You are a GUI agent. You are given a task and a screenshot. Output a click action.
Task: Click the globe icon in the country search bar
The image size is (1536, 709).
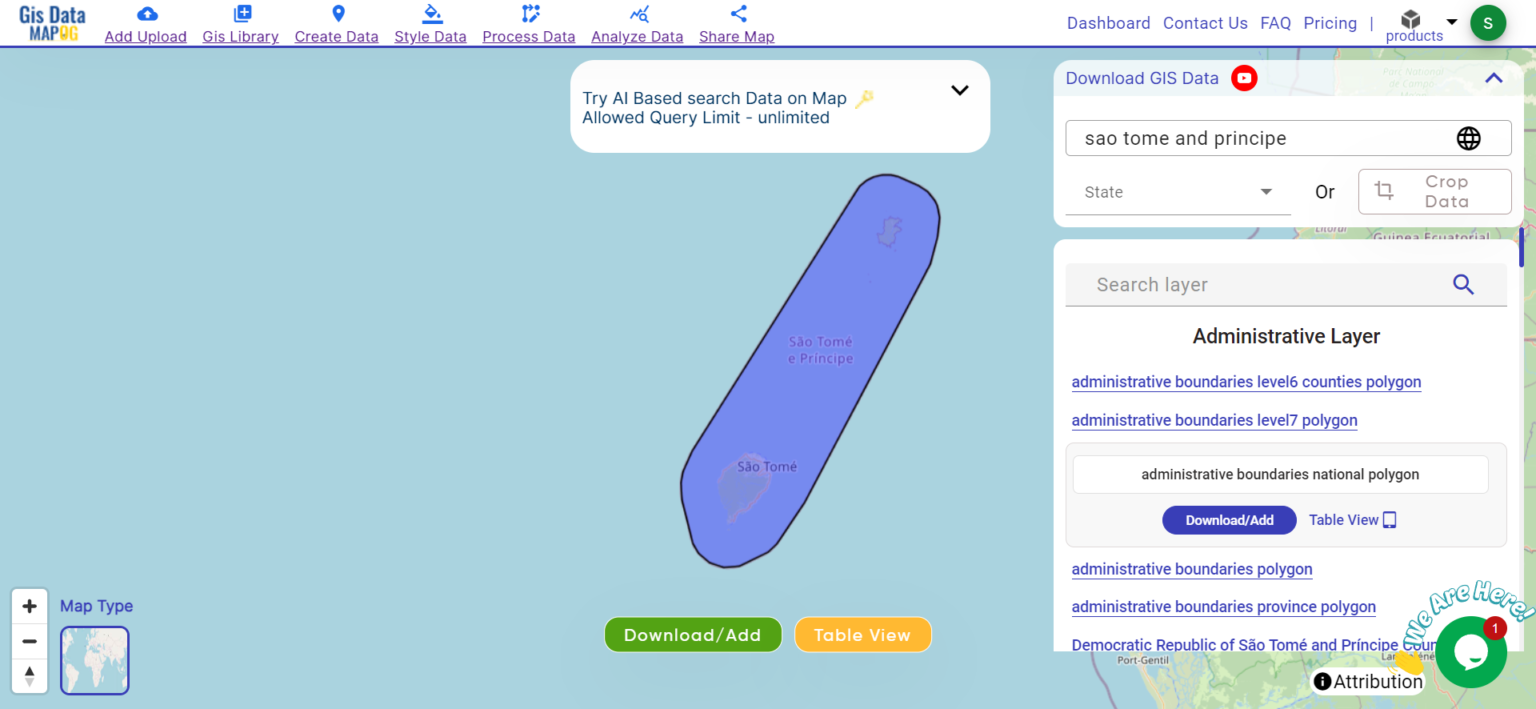click(x=1468, y=138)
